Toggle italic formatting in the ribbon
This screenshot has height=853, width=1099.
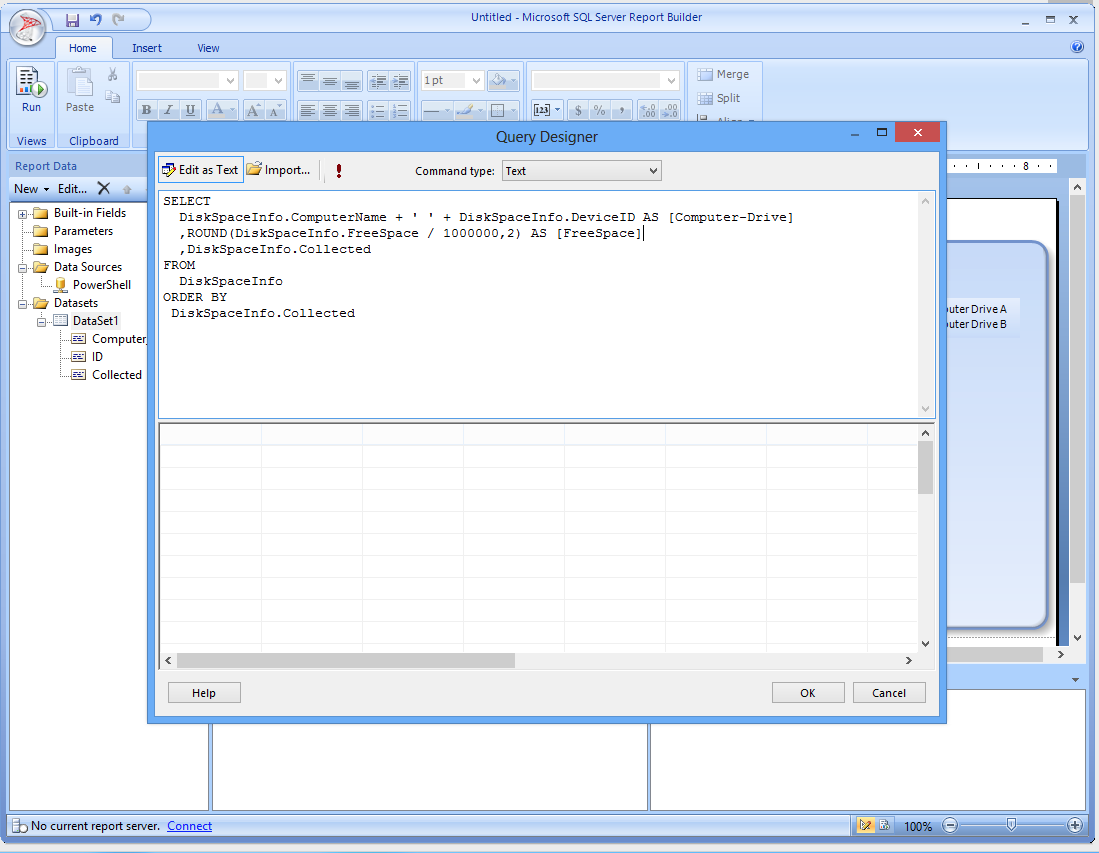click(168, 110)
